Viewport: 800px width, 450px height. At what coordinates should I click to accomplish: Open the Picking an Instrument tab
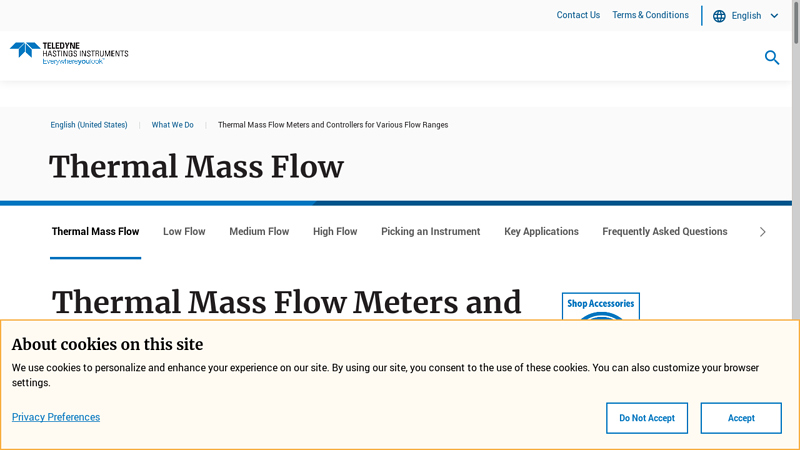tap(431, 232)
